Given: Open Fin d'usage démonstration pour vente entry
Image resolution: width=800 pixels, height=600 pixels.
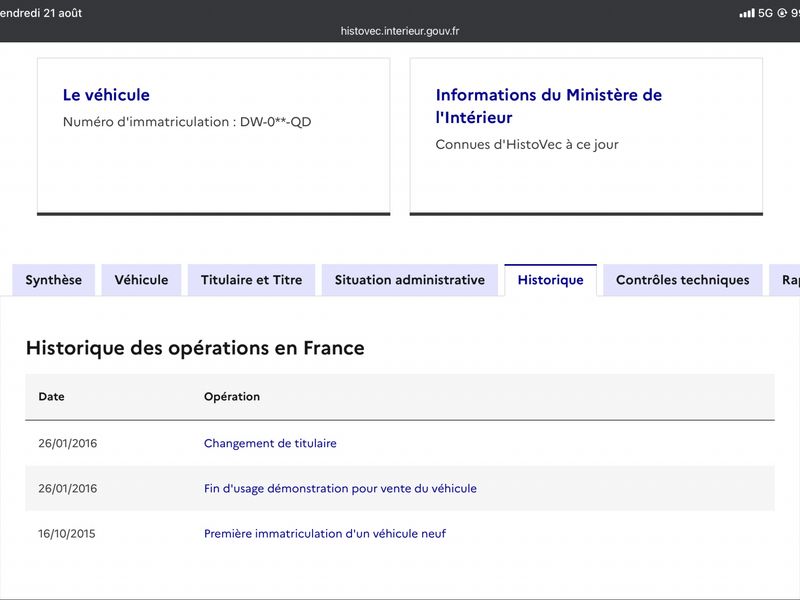Looking at the screenshot, I should [x=340, y=488].
